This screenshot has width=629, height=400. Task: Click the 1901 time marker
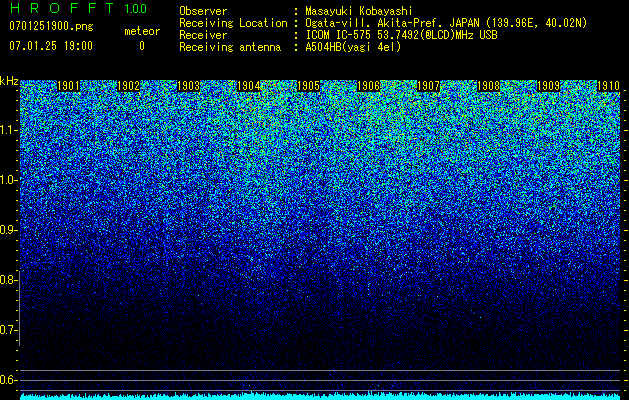(x=68, y=86)
